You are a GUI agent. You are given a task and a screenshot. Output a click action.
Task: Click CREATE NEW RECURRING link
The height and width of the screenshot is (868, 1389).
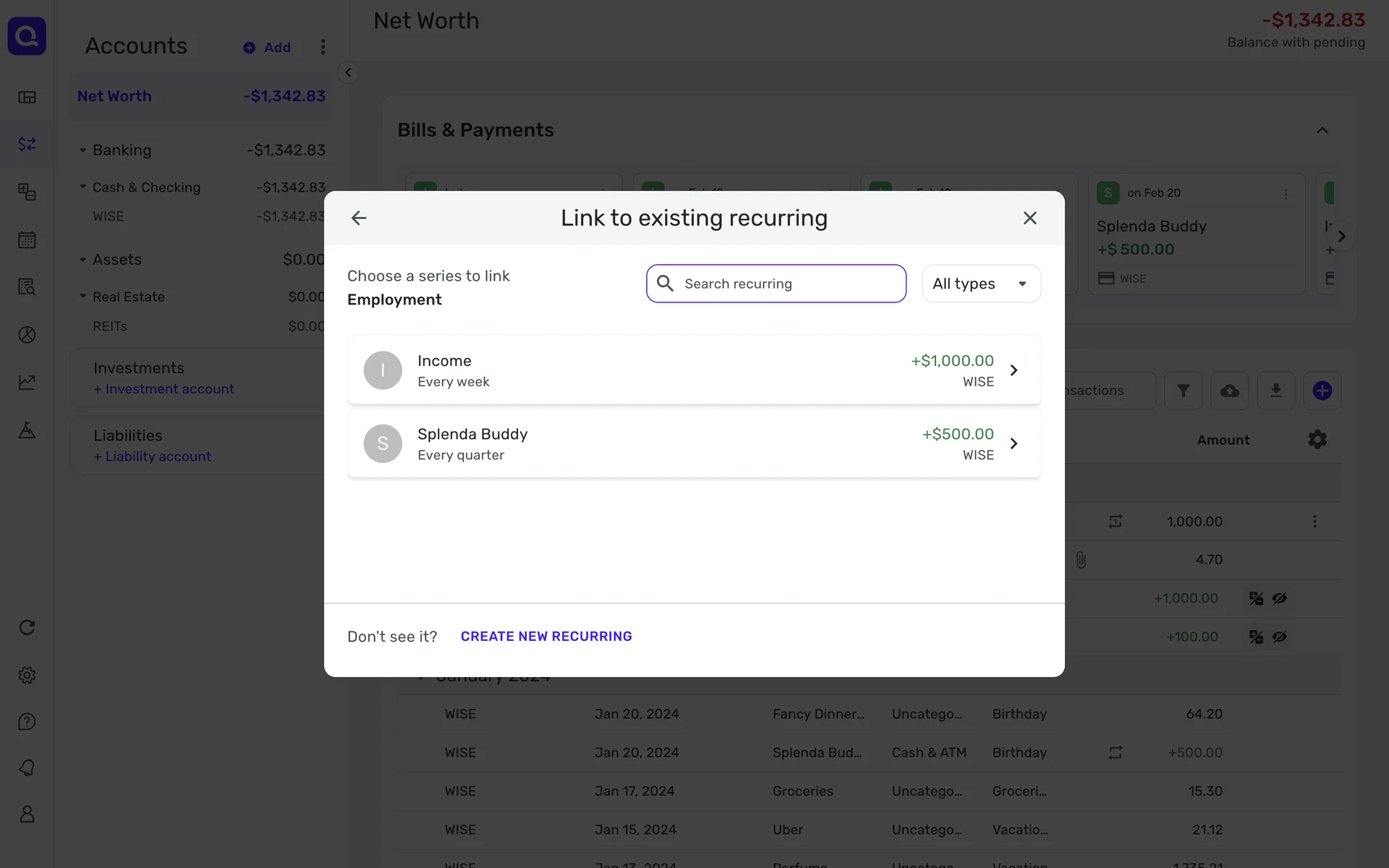point(545,637)
